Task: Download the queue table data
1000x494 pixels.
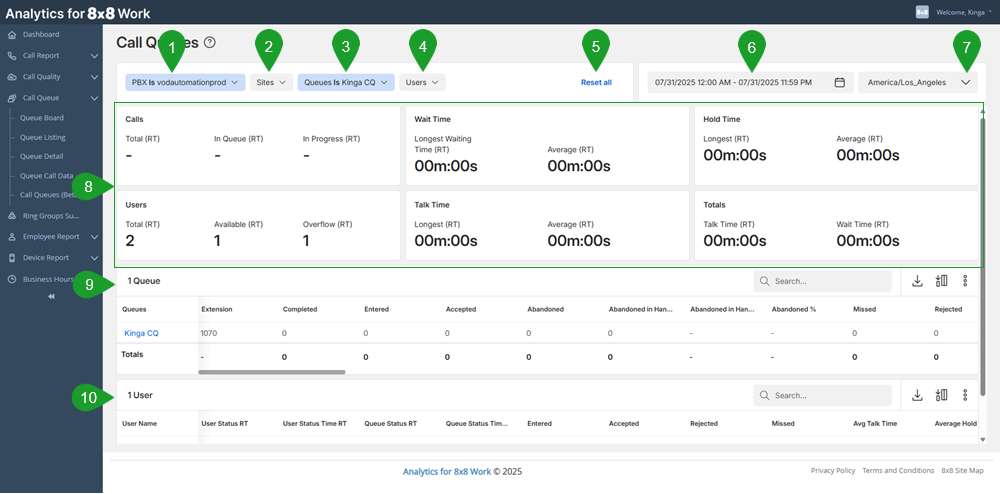Action: point(917,282)
